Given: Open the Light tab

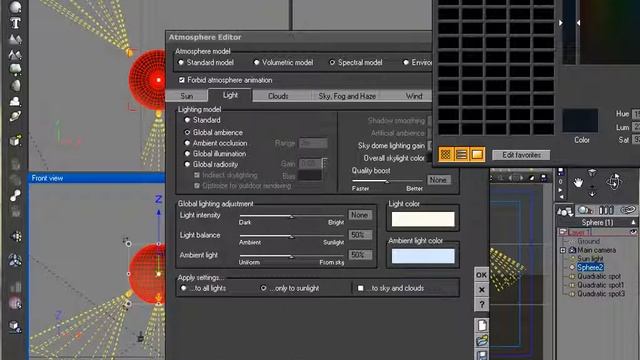Looking at the screenshot, I should coord(230,95).
